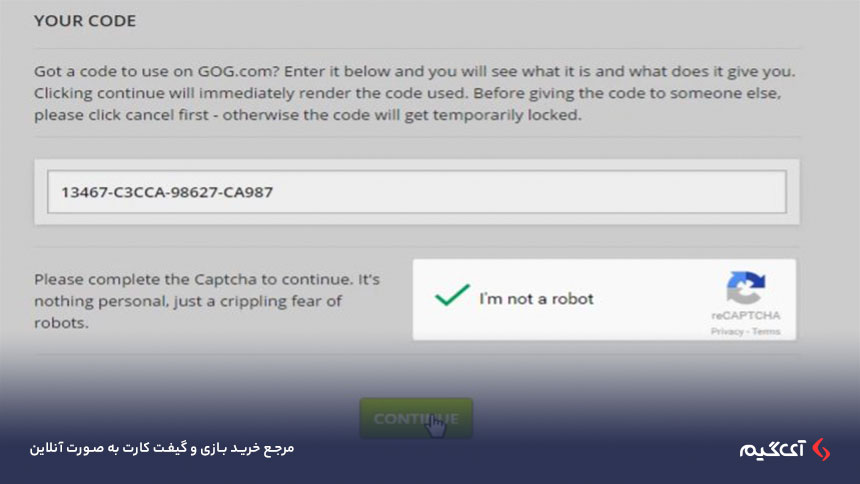860x484 pixels.
Task: Click the reCAPTCHA arrows logo
Action: [745, 288]
